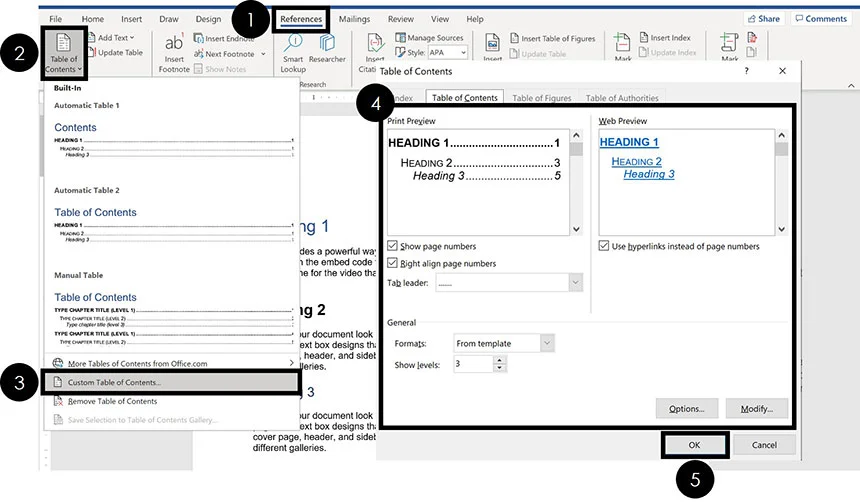The height and width of the screenshot is (502, 860).
Task: Toggle Right align page numbers checkbox
Action: 392,263
